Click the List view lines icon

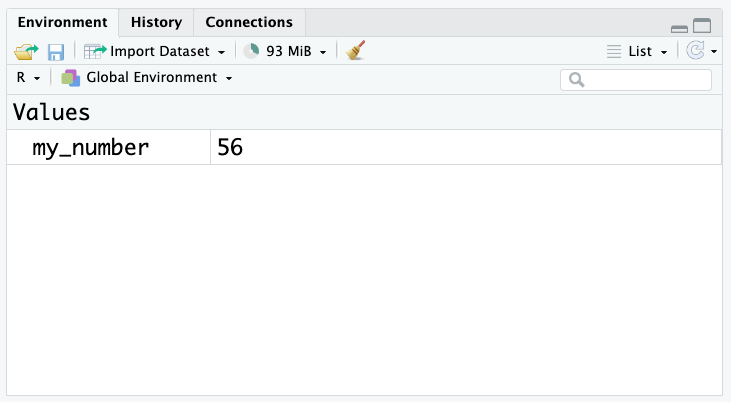tap(614, 51)
